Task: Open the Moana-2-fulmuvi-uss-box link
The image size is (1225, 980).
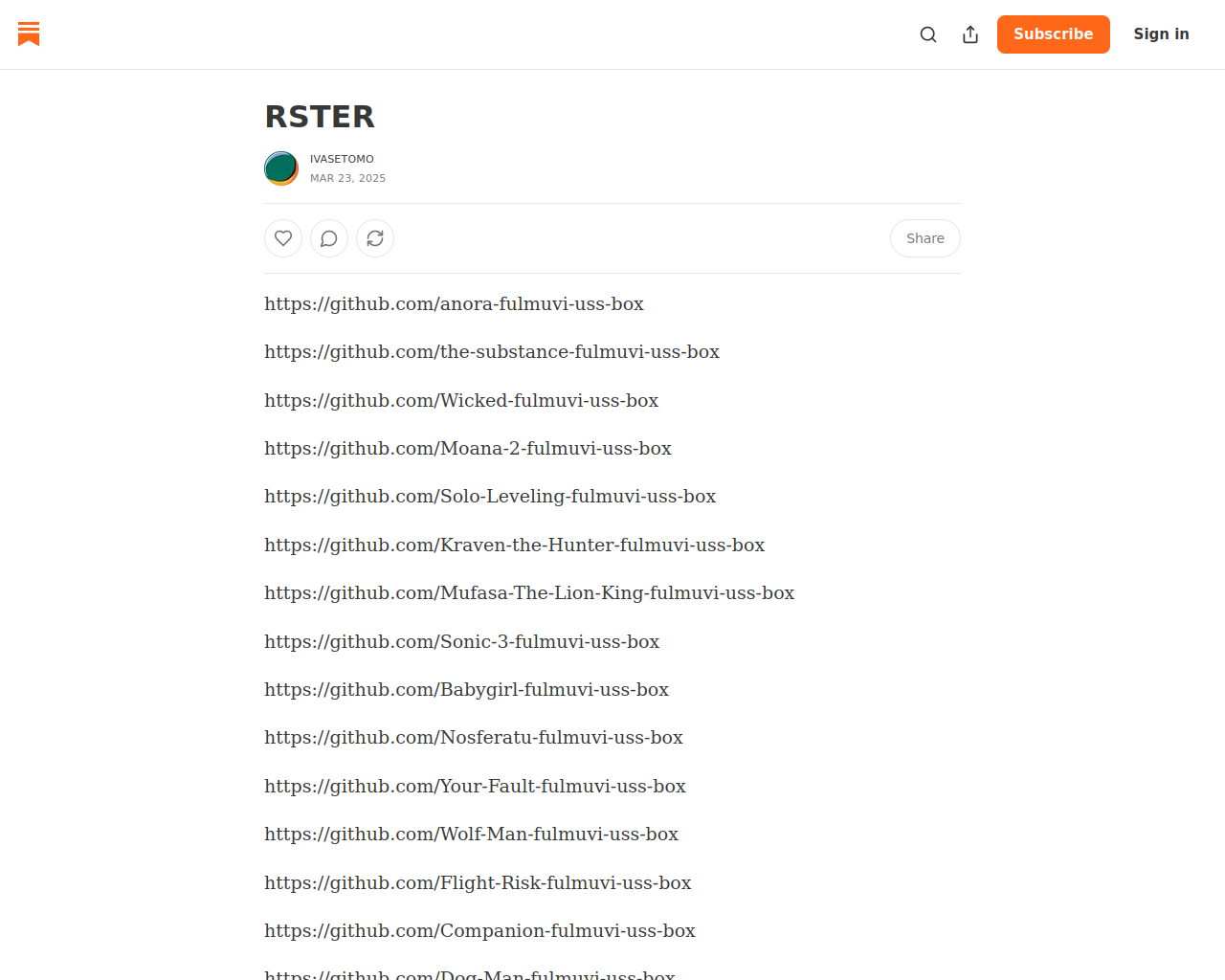Action: click(468, 449)
